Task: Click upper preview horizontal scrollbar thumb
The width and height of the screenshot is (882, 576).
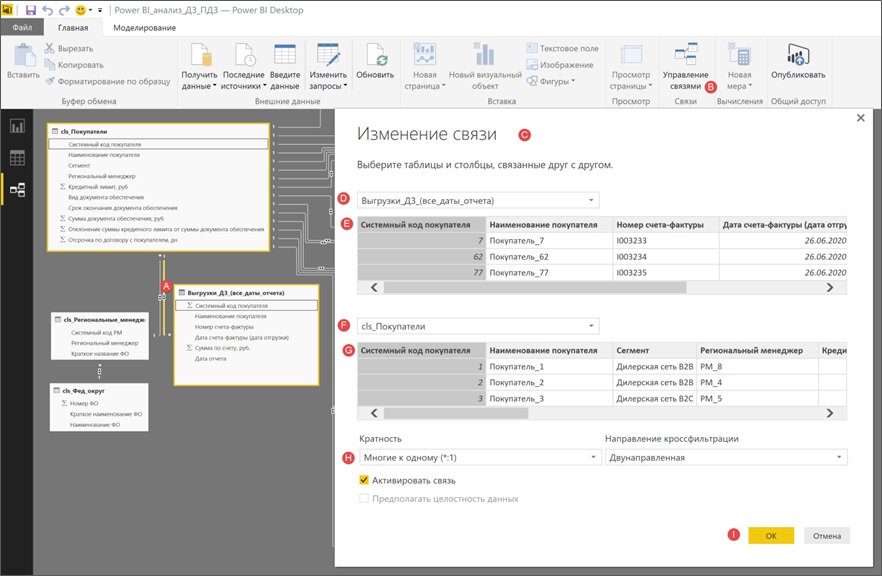Action: (534, 287)
